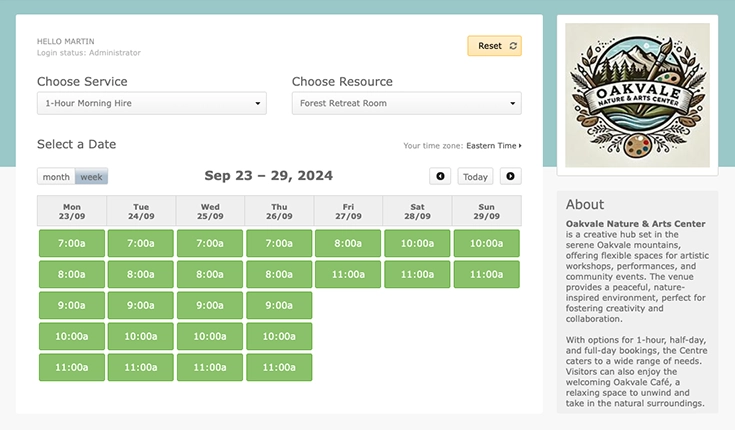Book the Tuesday 9:00a slot
The image size is (735, 430).
point(141,305)
